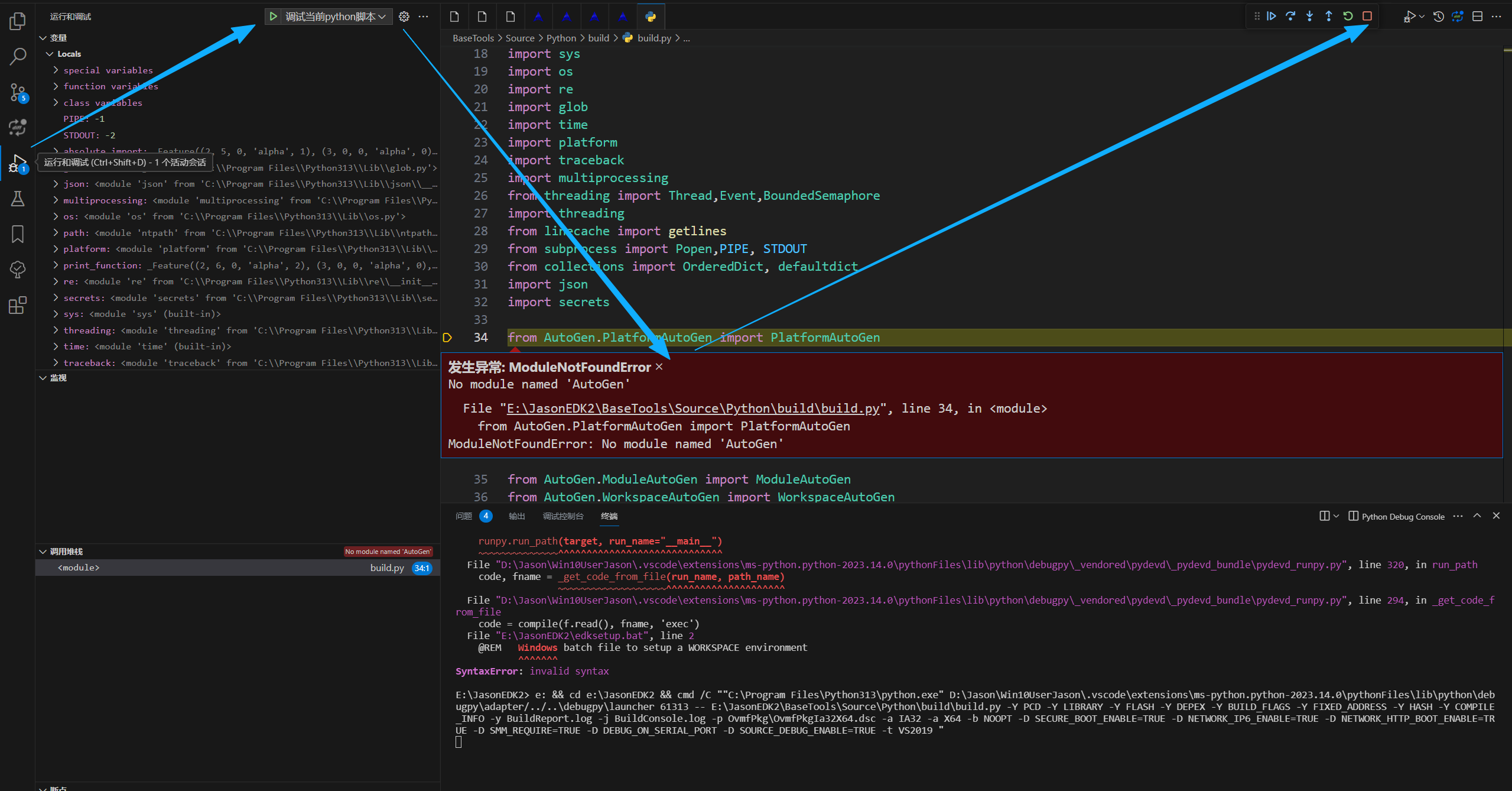The height and width of the screenshot is (791, 1512).
Task: Open launch.json via the gear icon
Action: [x=404, y=17]
